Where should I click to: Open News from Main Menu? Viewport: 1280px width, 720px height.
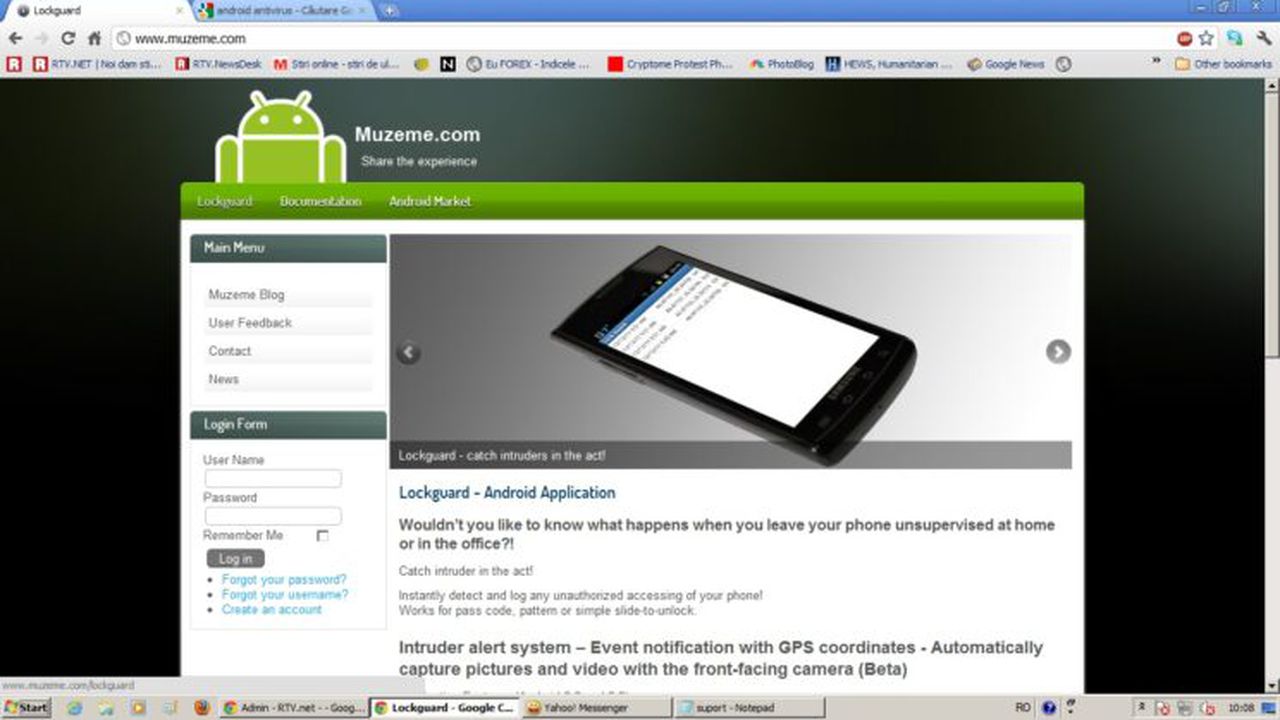point(223,379)
